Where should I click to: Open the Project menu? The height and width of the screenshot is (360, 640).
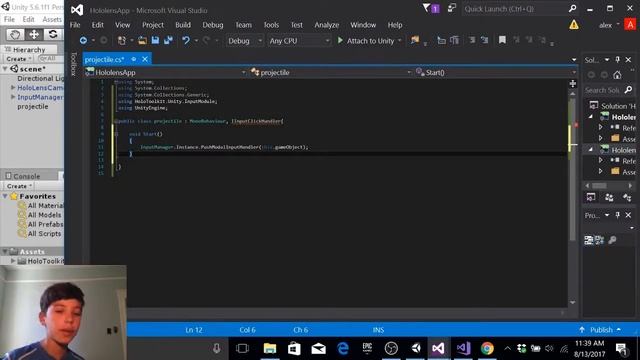click(153, 25)
